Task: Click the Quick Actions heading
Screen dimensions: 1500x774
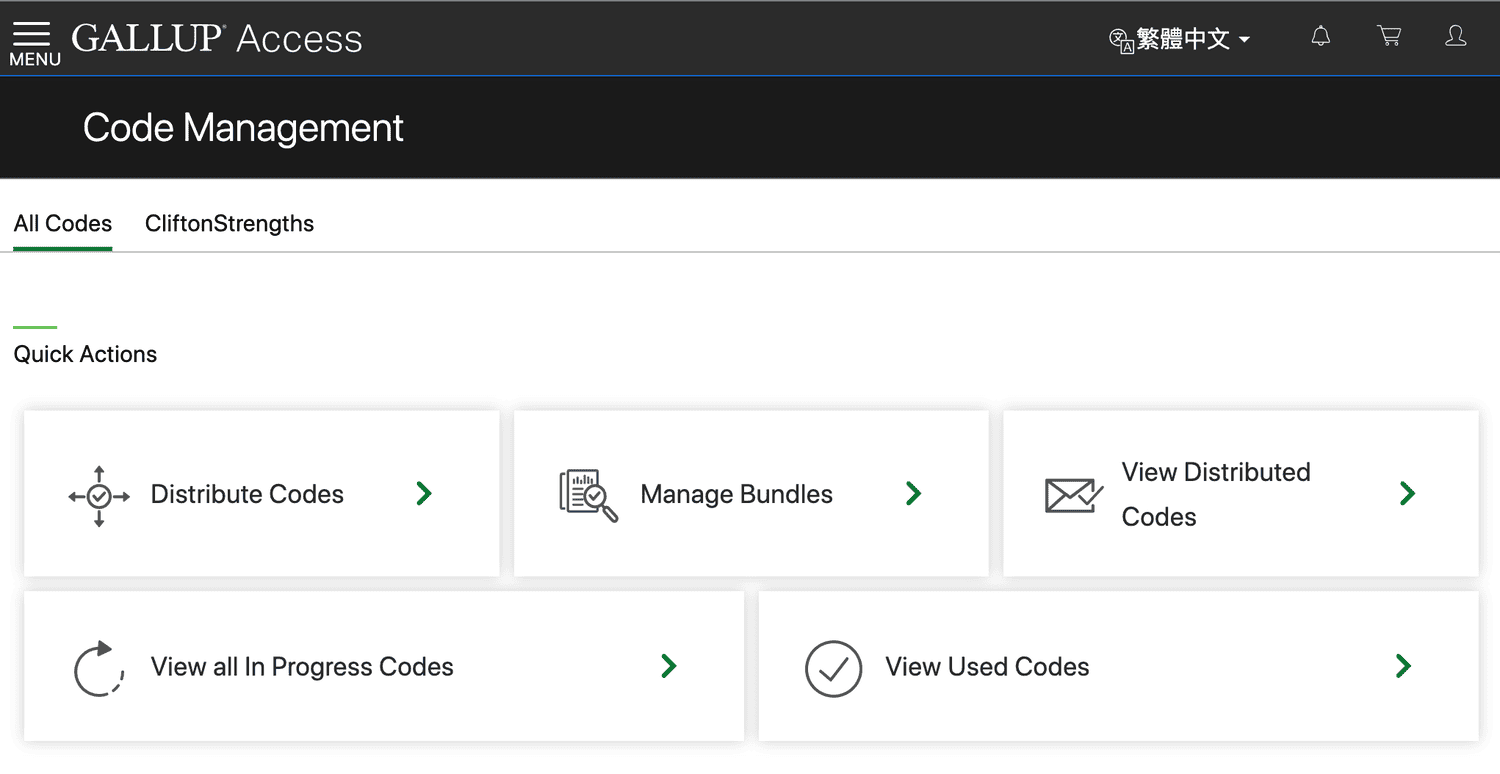Action: coord(85,354)
